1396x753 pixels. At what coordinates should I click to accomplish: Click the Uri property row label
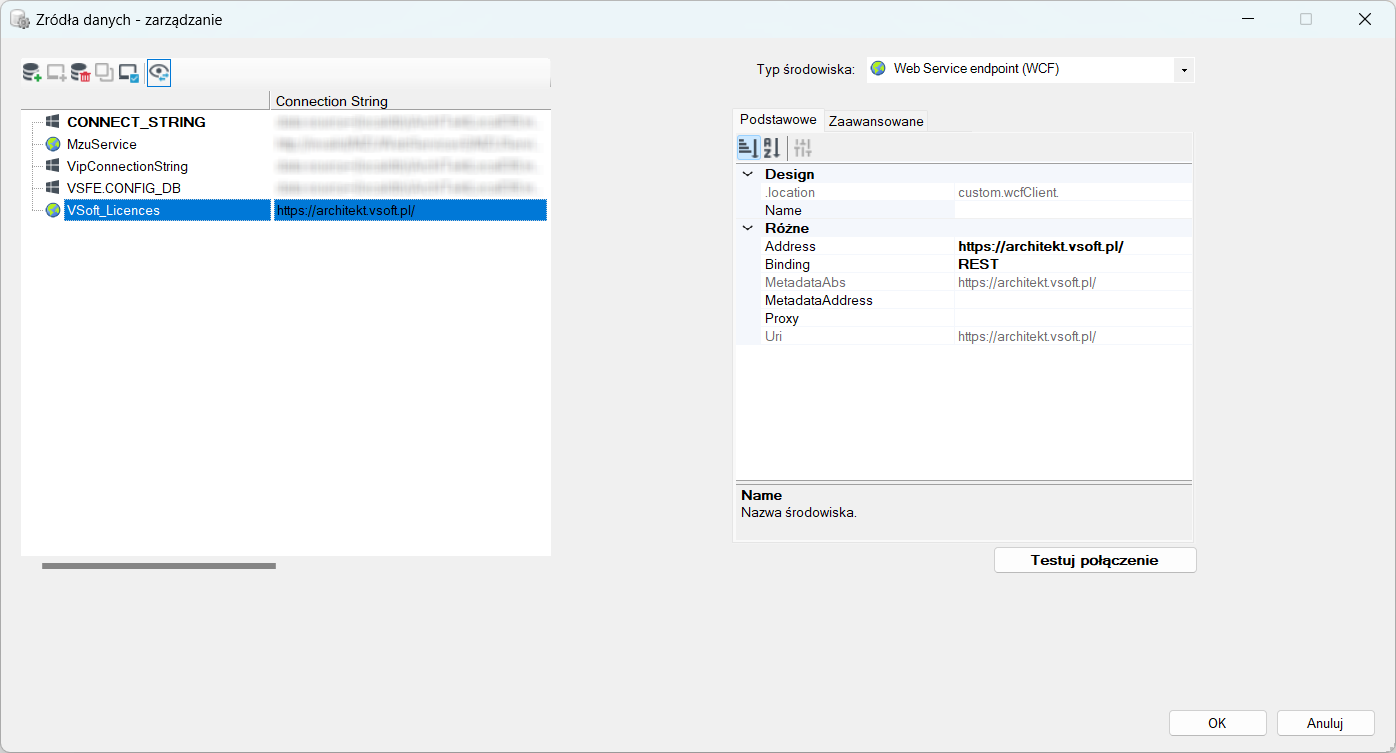[x=773, y=336]
